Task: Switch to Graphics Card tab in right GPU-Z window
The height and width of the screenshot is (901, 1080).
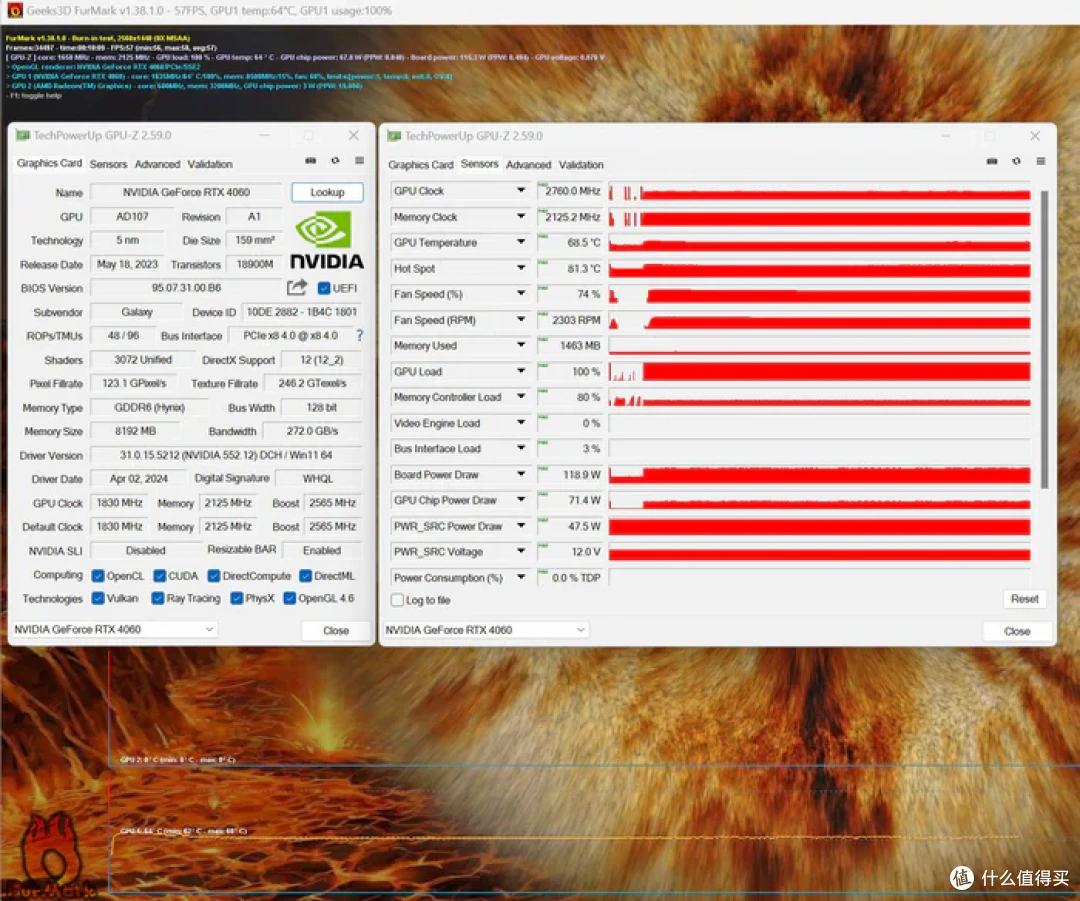Action: [x=421, y=165]
